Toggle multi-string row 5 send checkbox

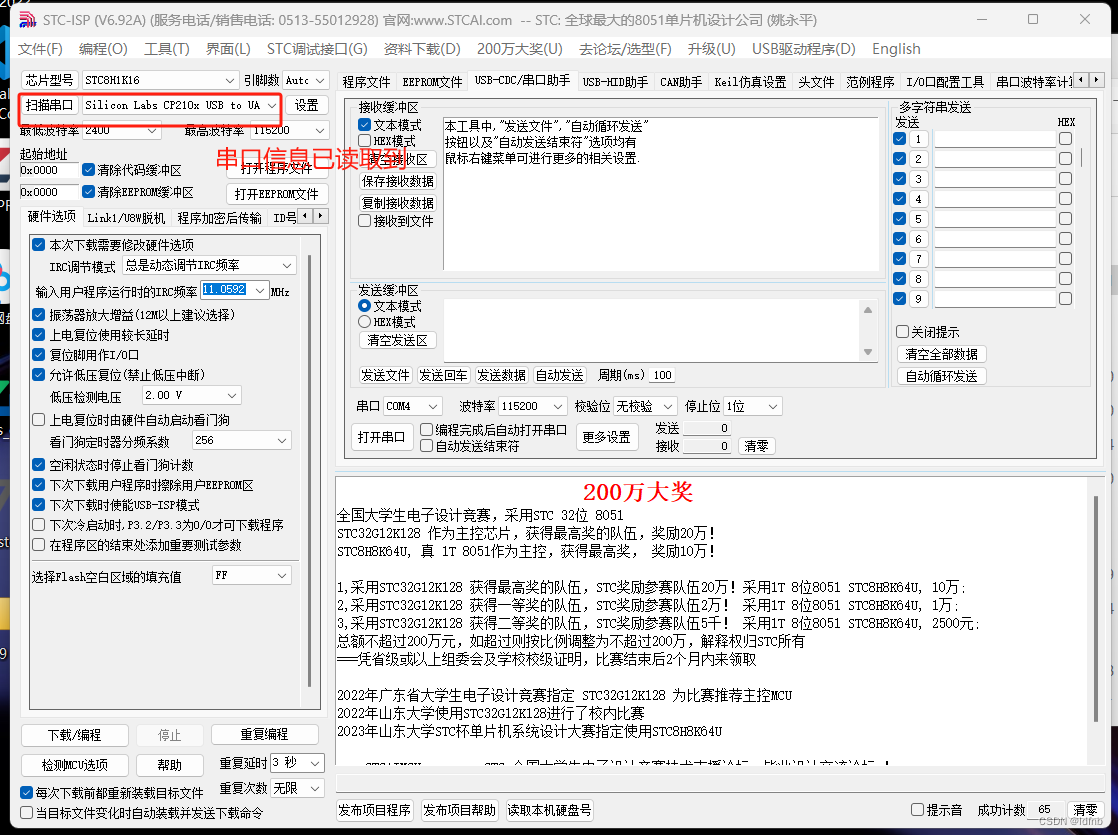(900, 219)
